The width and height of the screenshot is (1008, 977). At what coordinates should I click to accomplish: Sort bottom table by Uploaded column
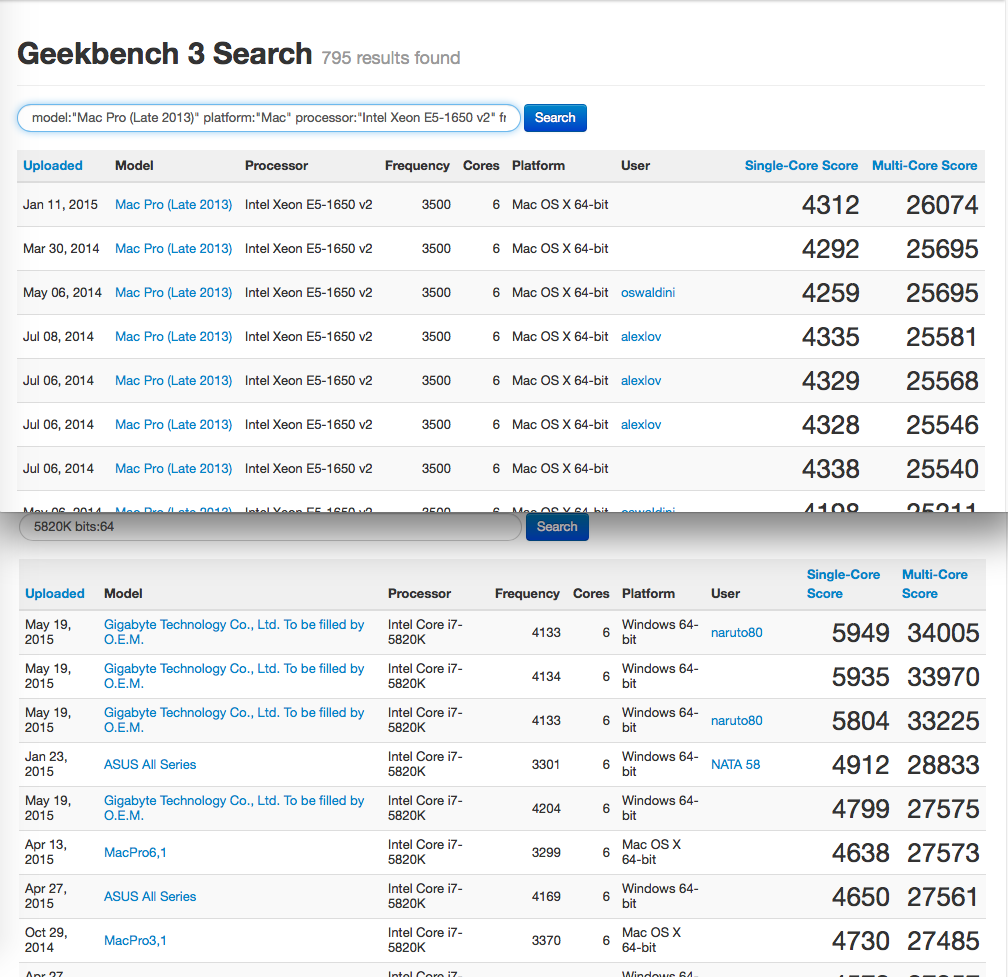click(x=55, y=593)
